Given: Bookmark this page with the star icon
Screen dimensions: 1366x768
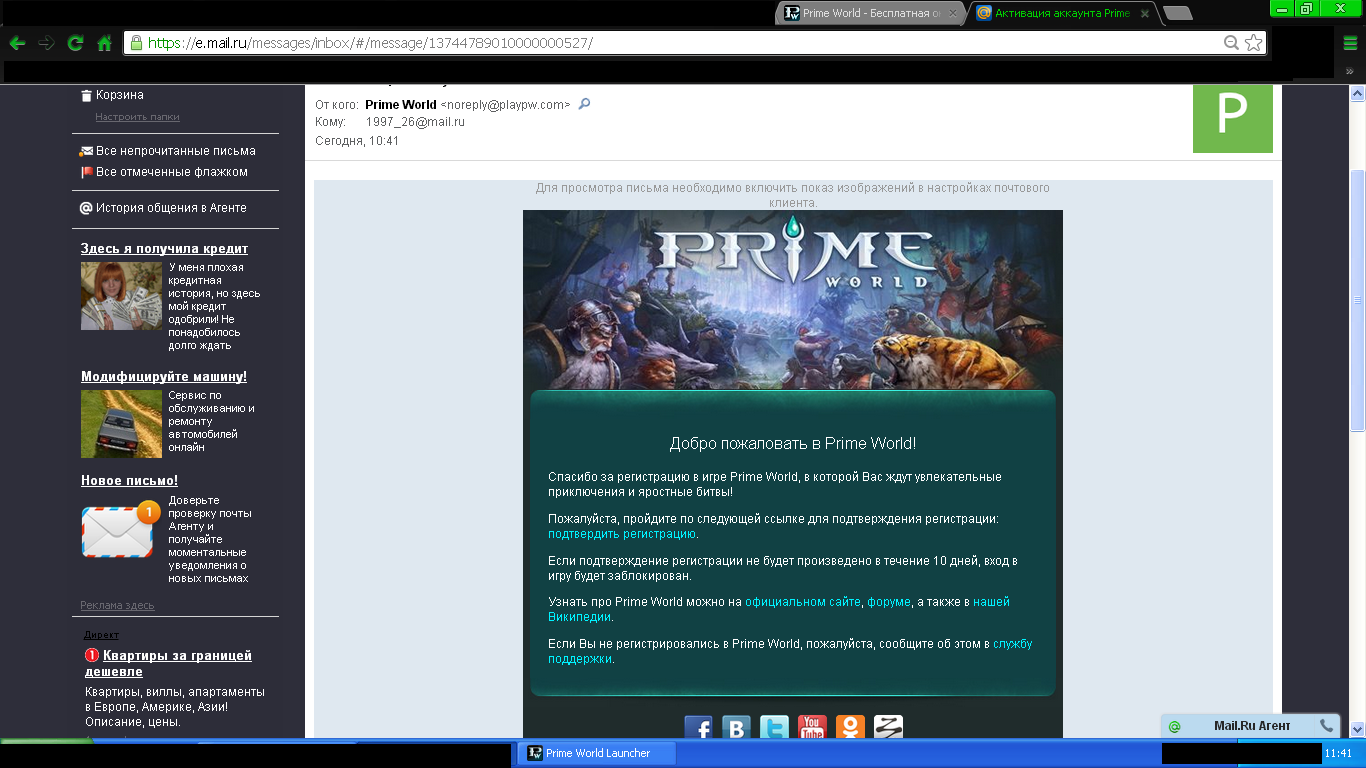Looking at the screenshot, I should click(1254, 43).
